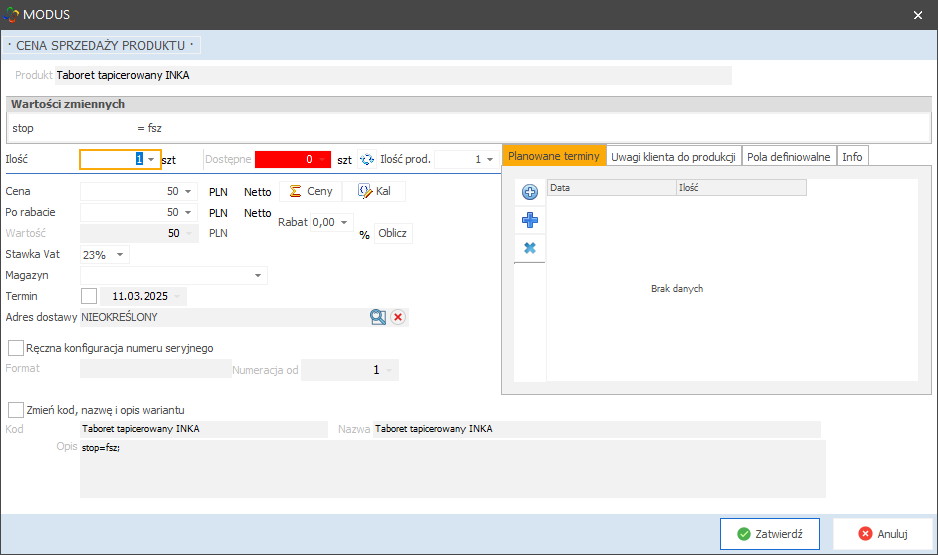Open the delivery address search icon
Viewport: 938px width, 555px height.
click(377, 317)
